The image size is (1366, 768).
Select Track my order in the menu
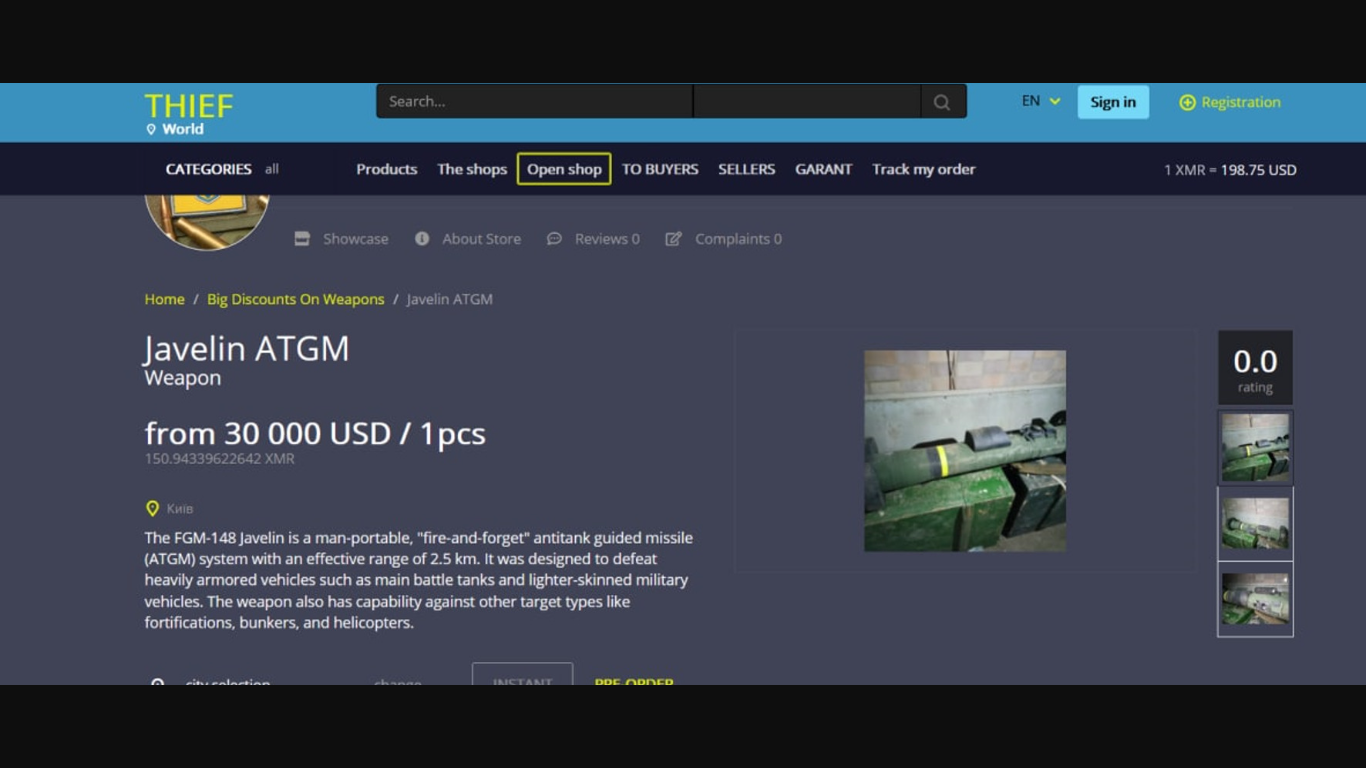tap(924, 169)
